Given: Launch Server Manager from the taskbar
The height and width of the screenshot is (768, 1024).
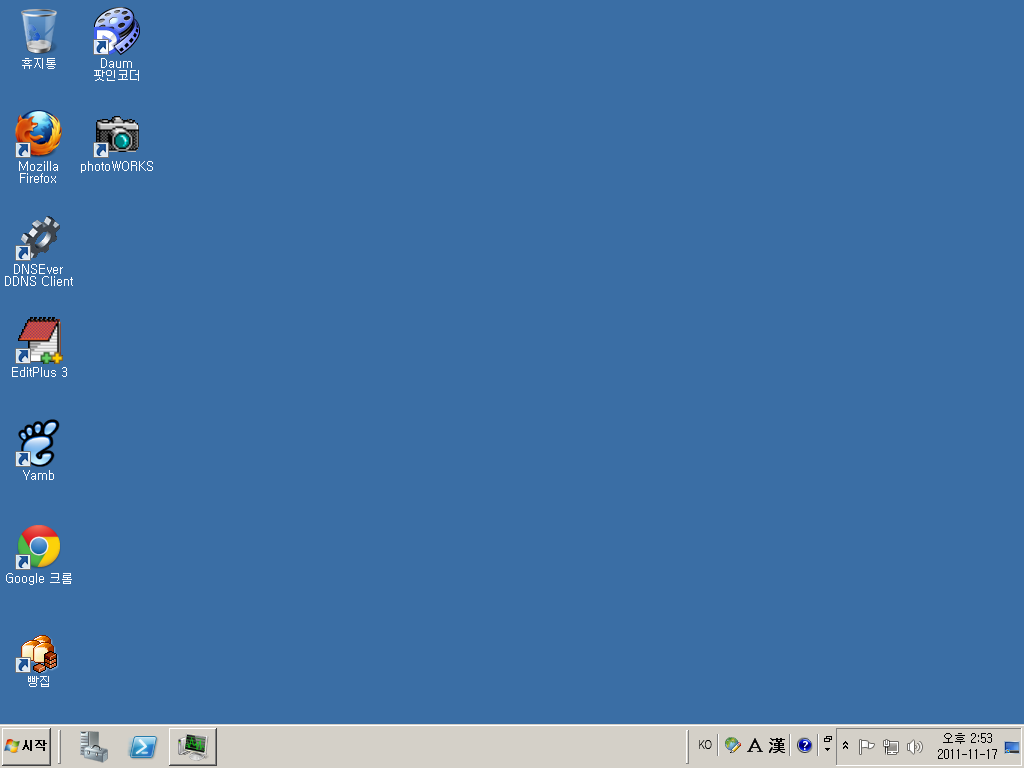Looking at the screenshot, I should (93, 746).
